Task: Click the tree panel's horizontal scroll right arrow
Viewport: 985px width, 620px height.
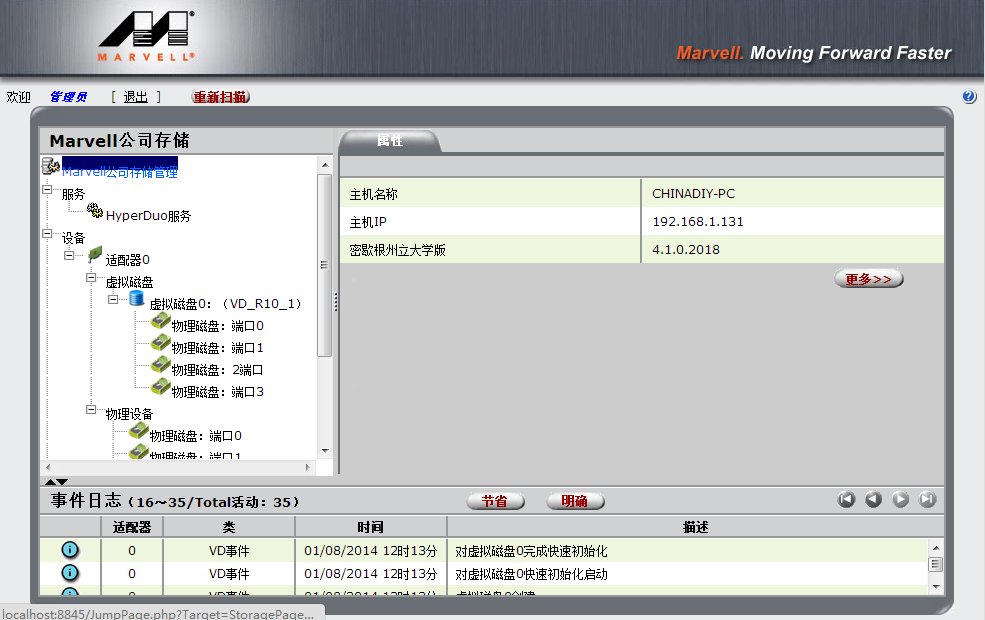Action: pyautogui.click(x=307, y=467)
